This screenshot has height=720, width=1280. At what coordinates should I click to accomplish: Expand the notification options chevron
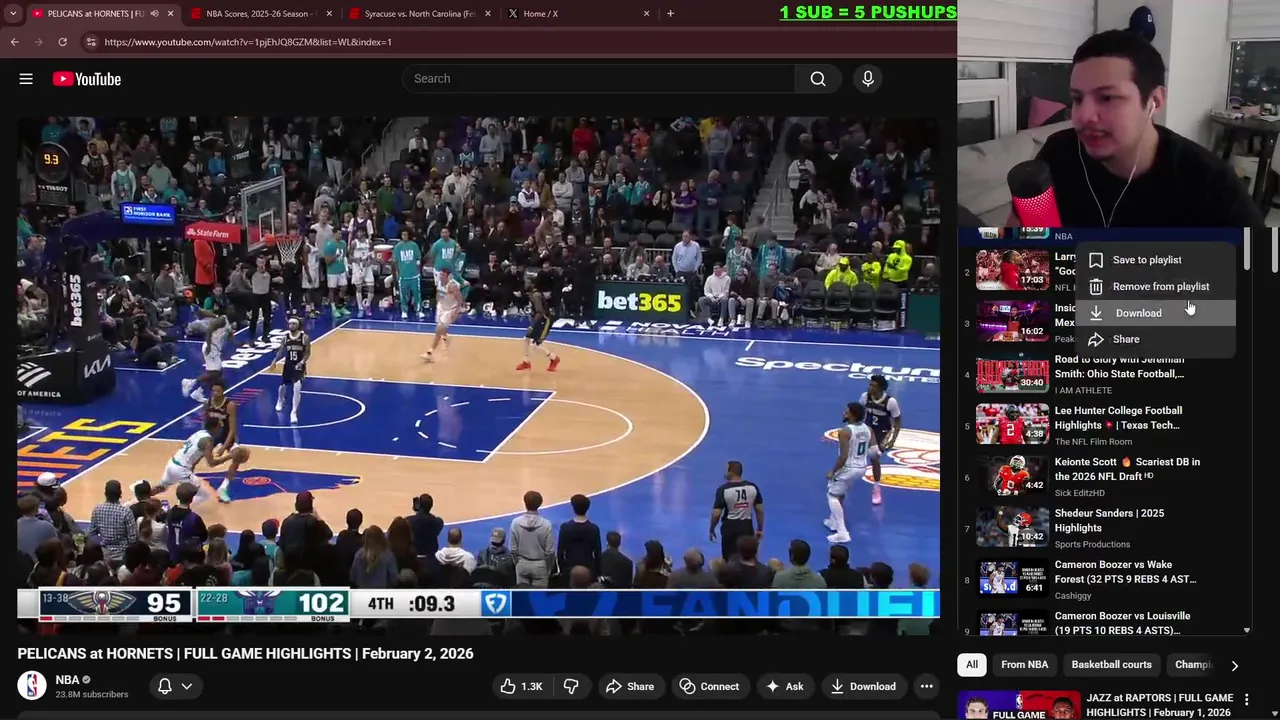click(x=186, y=686)
